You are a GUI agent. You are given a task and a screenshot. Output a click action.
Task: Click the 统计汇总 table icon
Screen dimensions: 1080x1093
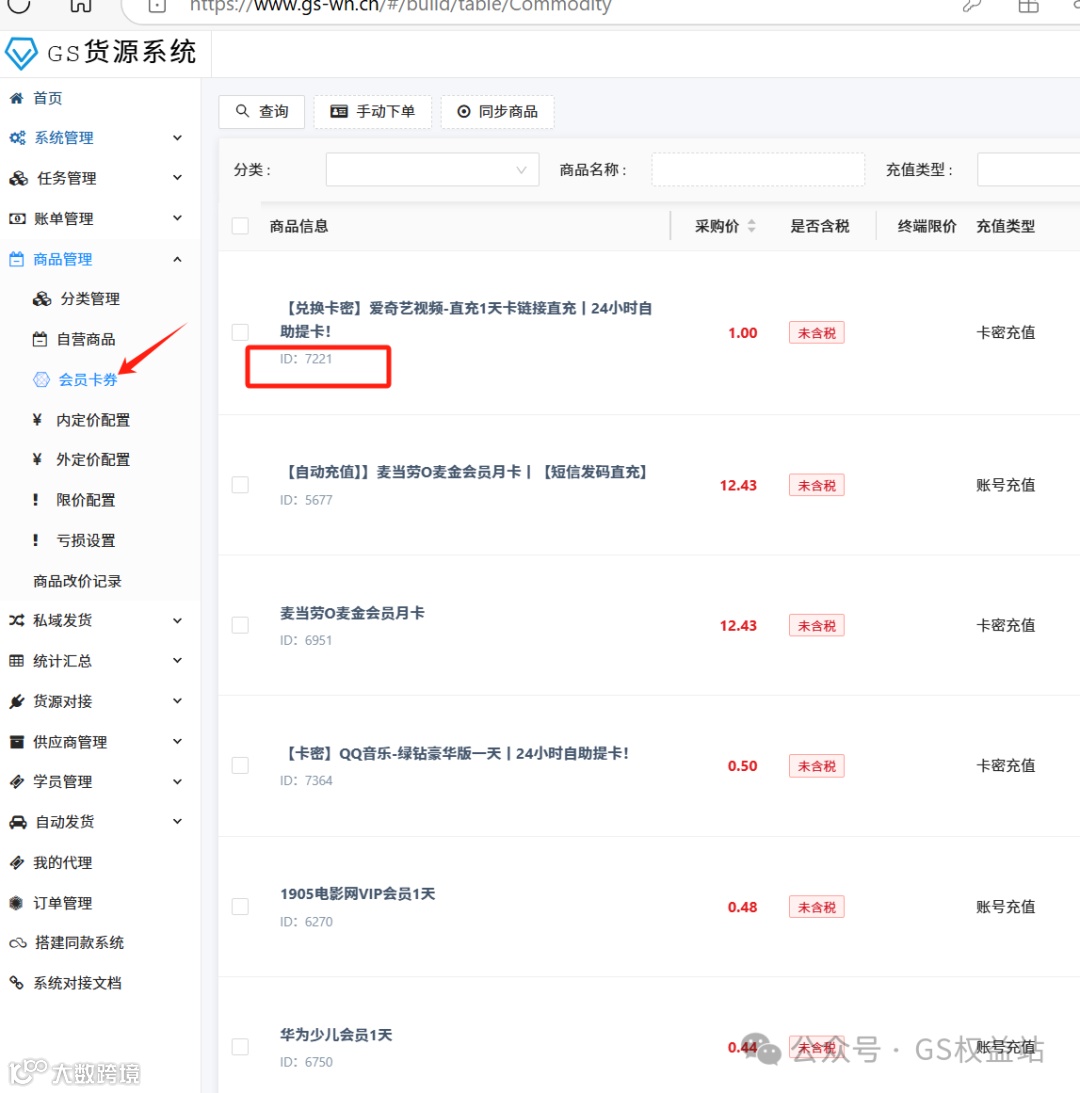coord(17,661)
